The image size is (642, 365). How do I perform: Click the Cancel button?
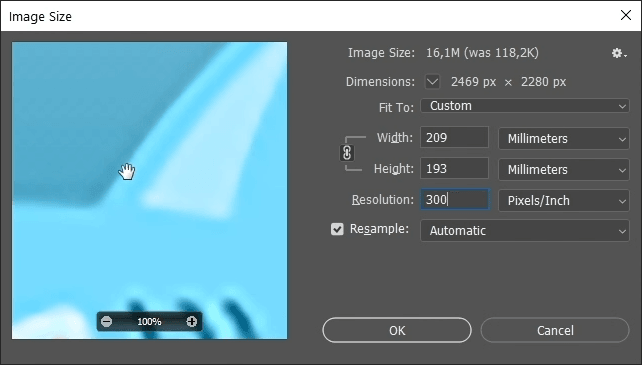pos(555,330)
